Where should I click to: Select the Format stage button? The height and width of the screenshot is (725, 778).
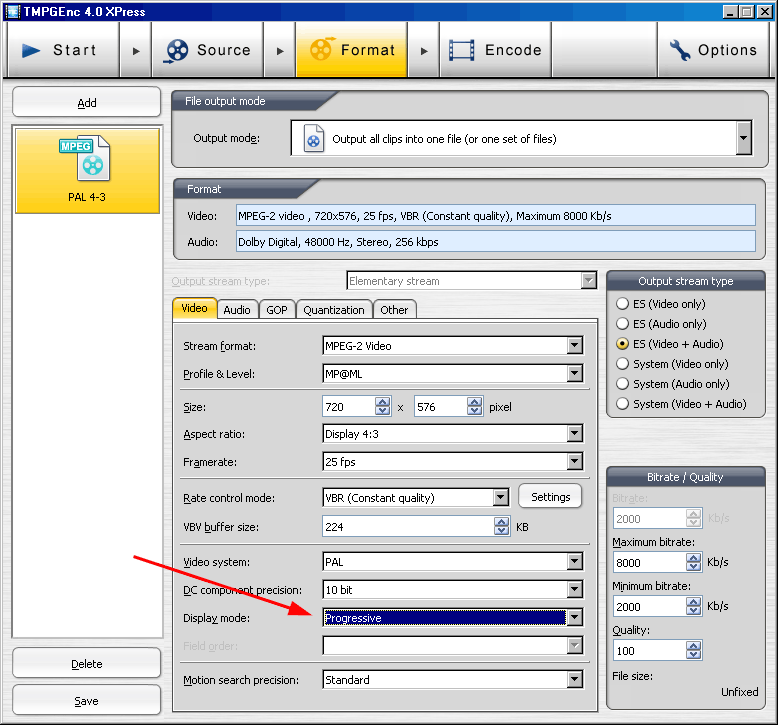tap(352, 50)
